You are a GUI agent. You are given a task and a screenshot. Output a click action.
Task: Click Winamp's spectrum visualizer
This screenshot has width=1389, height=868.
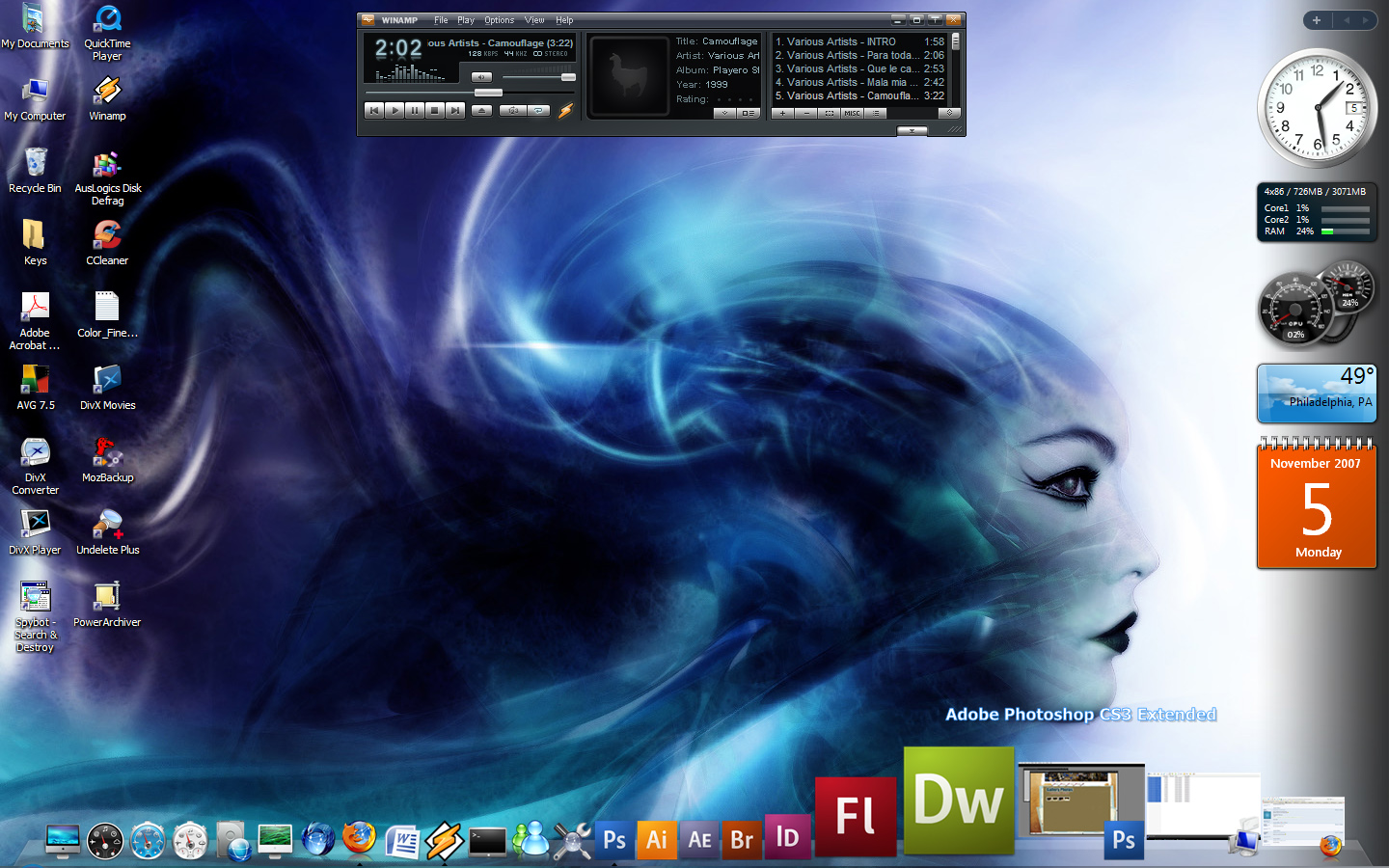[411, 73]
